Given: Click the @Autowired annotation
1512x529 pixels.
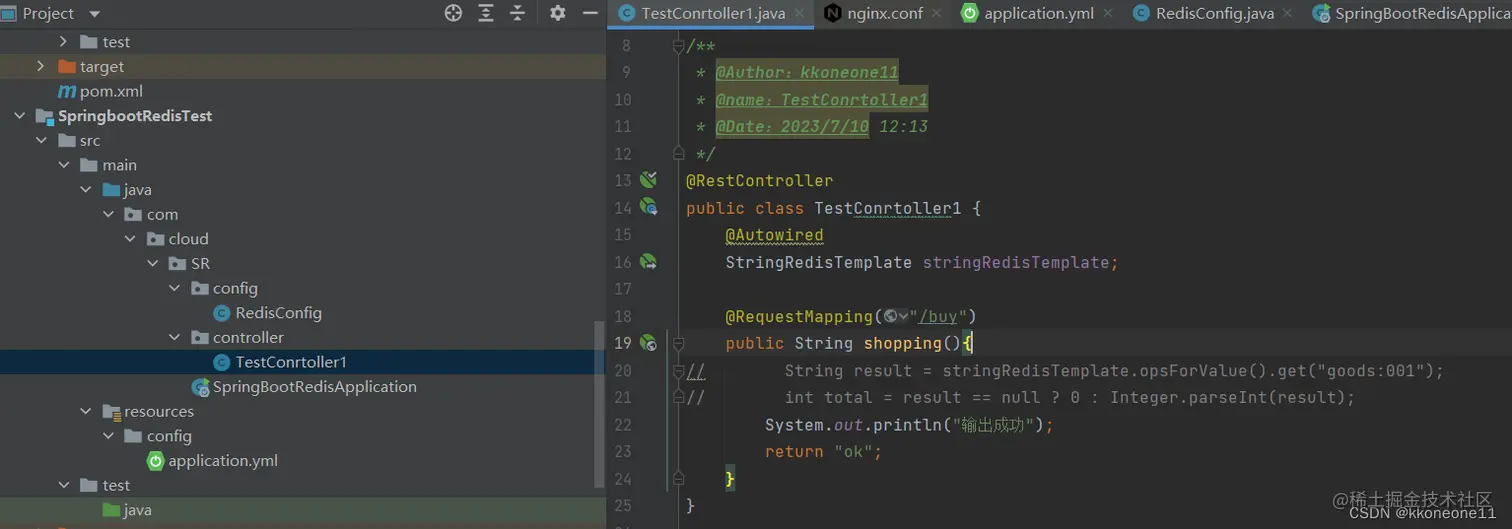Looking at the screenshot, I should (774, 235).
